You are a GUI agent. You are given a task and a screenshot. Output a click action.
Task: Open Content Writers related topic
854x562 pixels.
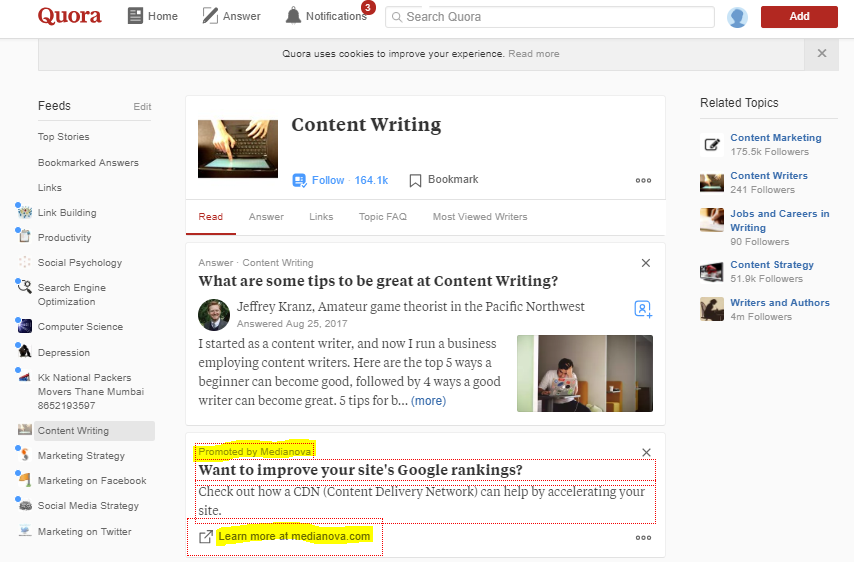(x=769, y=176)
